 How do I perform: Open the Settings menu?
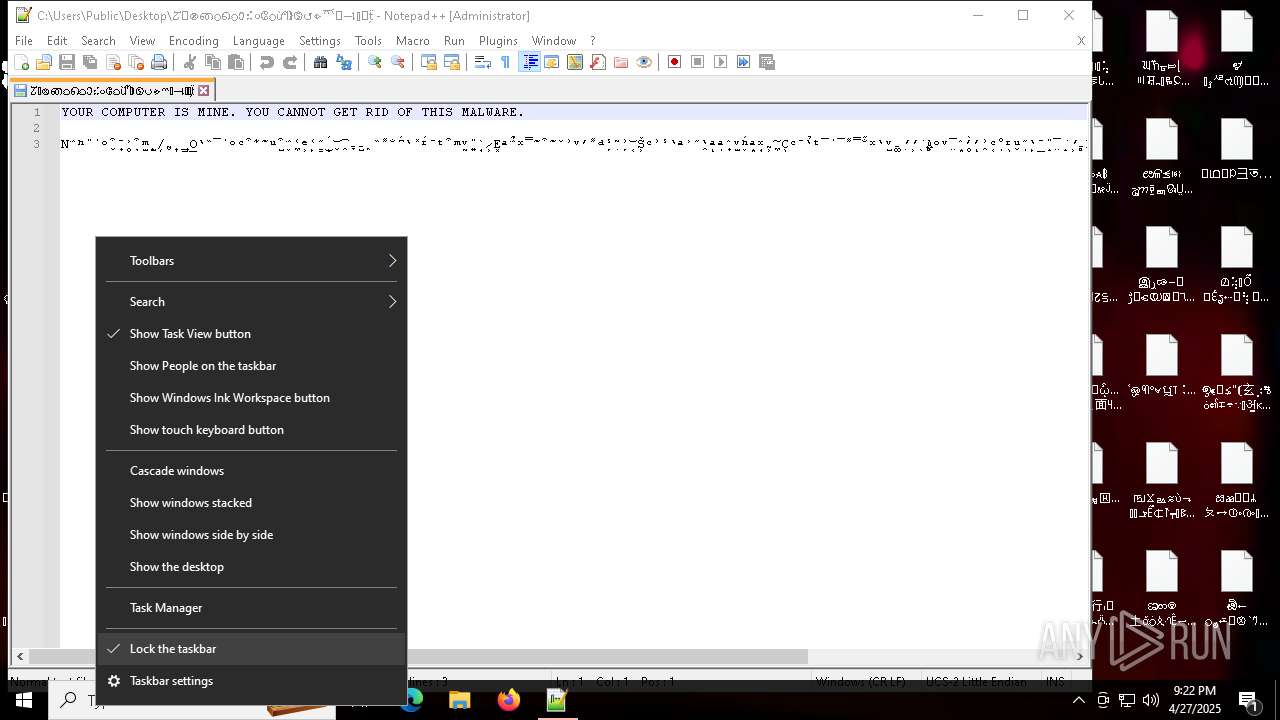tap(320, 41)
